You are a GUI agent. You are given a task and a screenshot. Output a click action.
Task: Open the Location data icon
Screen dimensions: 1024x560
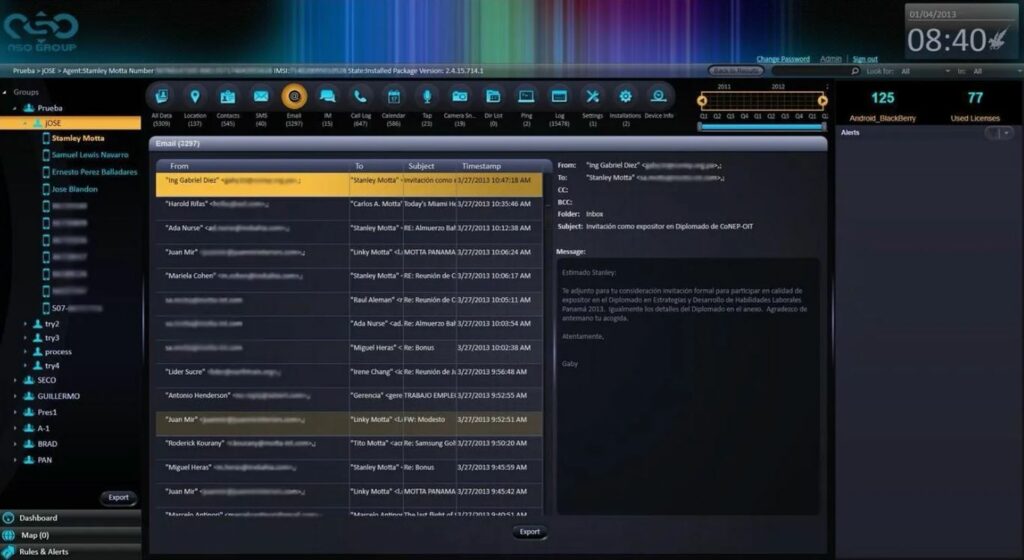point(195,97)
